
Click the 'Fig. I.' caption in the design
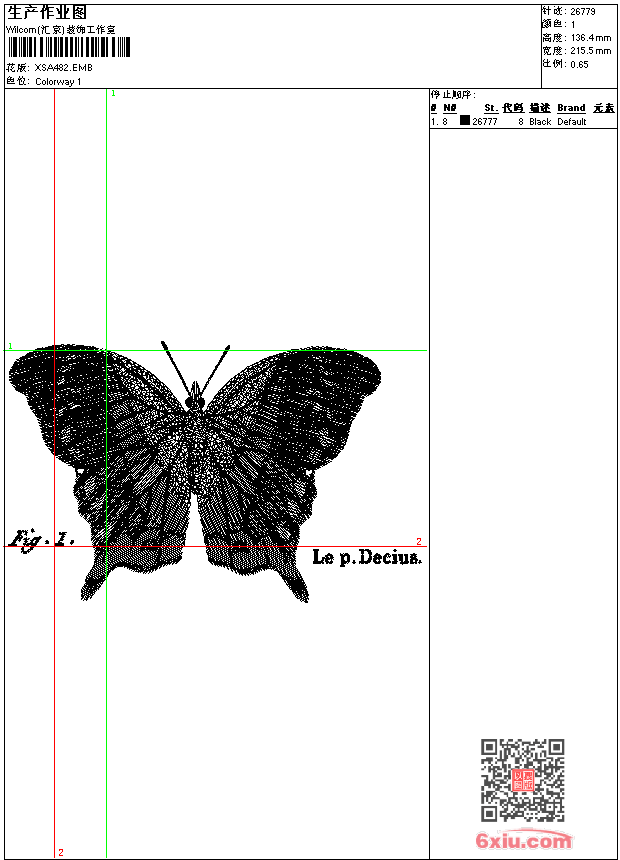coord(42,541)
